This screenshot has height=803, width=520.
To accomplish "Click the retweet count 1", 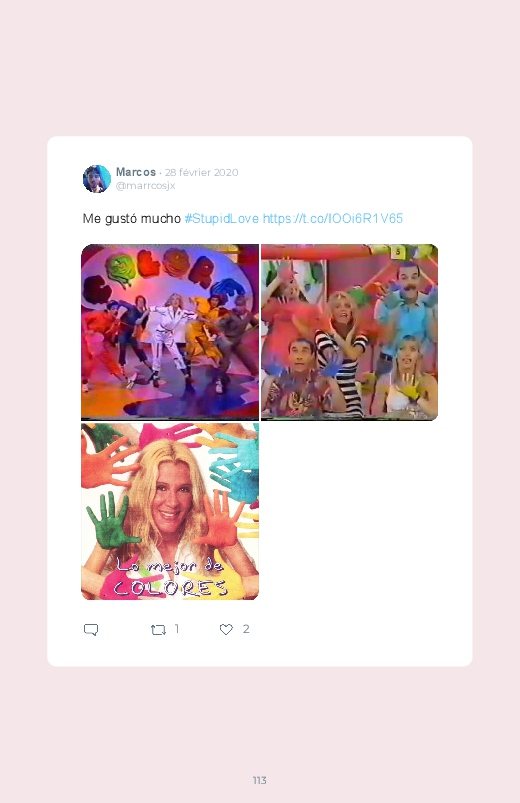I will (177, 629).
